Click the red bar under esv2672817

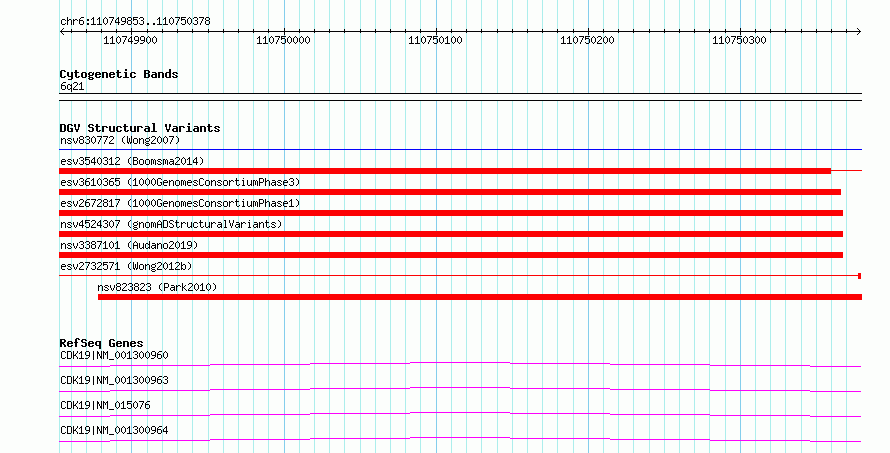(451, 213)
